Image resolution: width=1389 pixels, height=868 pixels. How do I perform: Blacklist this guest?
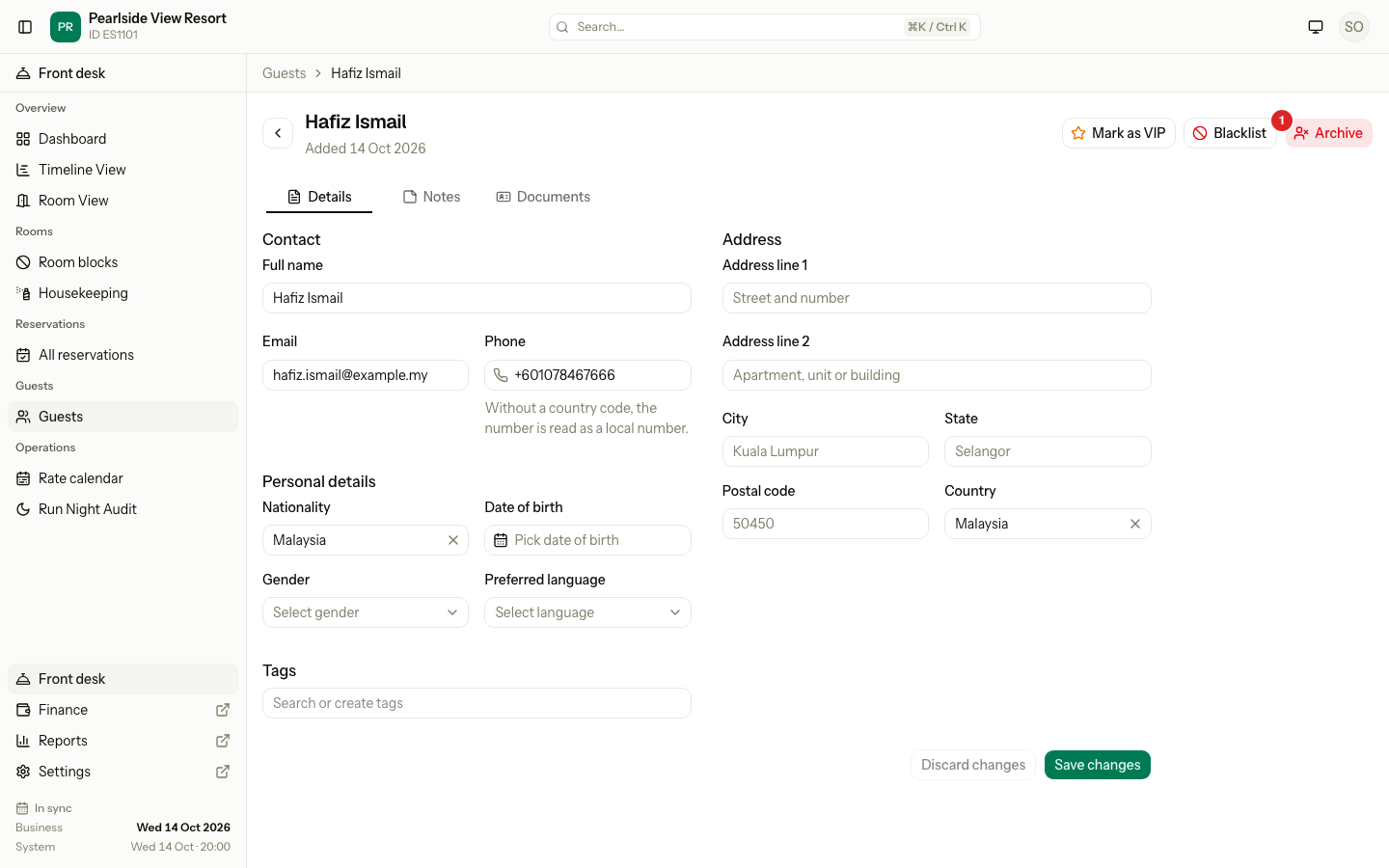pyautogui.click(x=1230, y=133)
